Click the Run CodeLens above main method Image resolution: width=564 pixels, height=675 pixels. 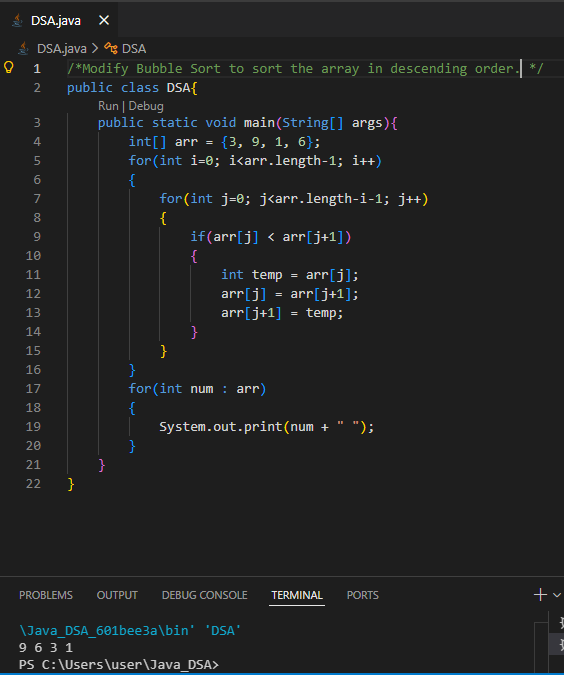click(108, 106)
